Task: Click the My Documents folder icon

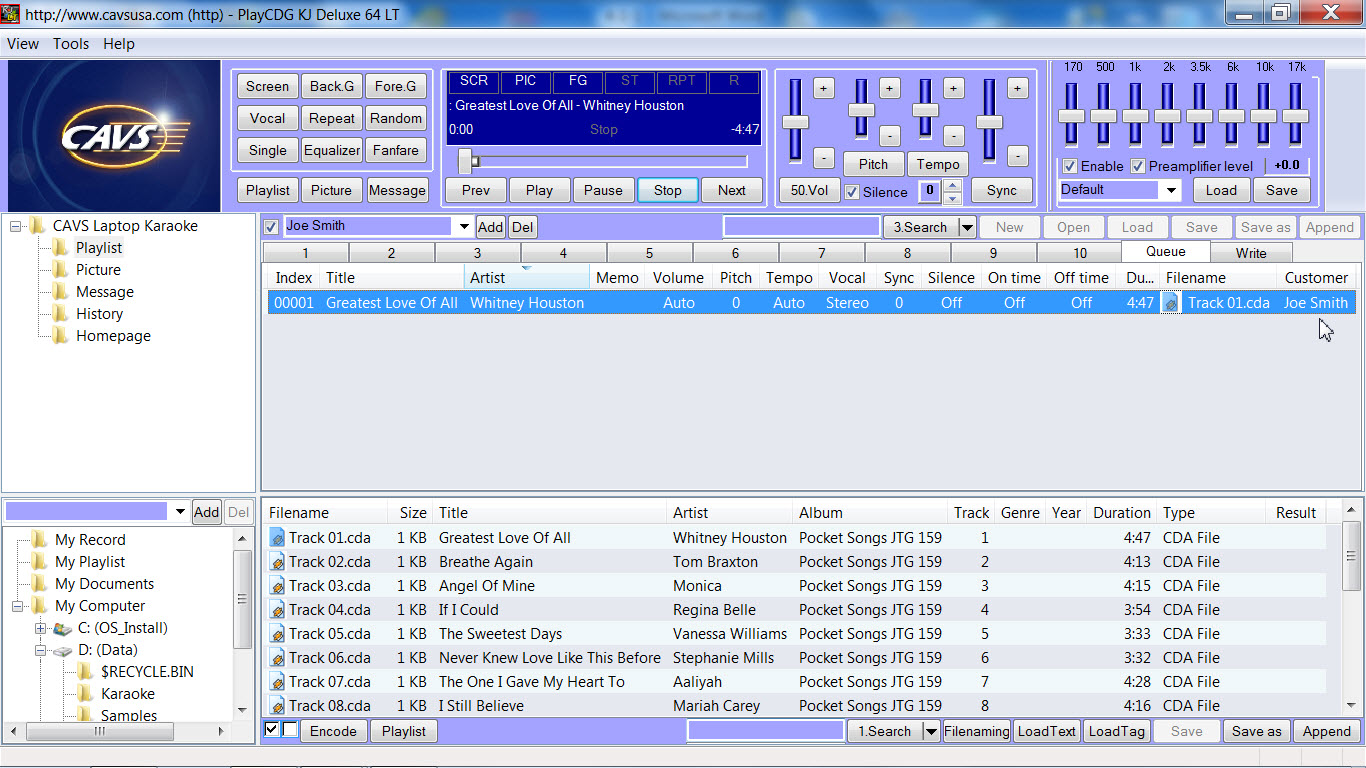Action: point(40,584)
